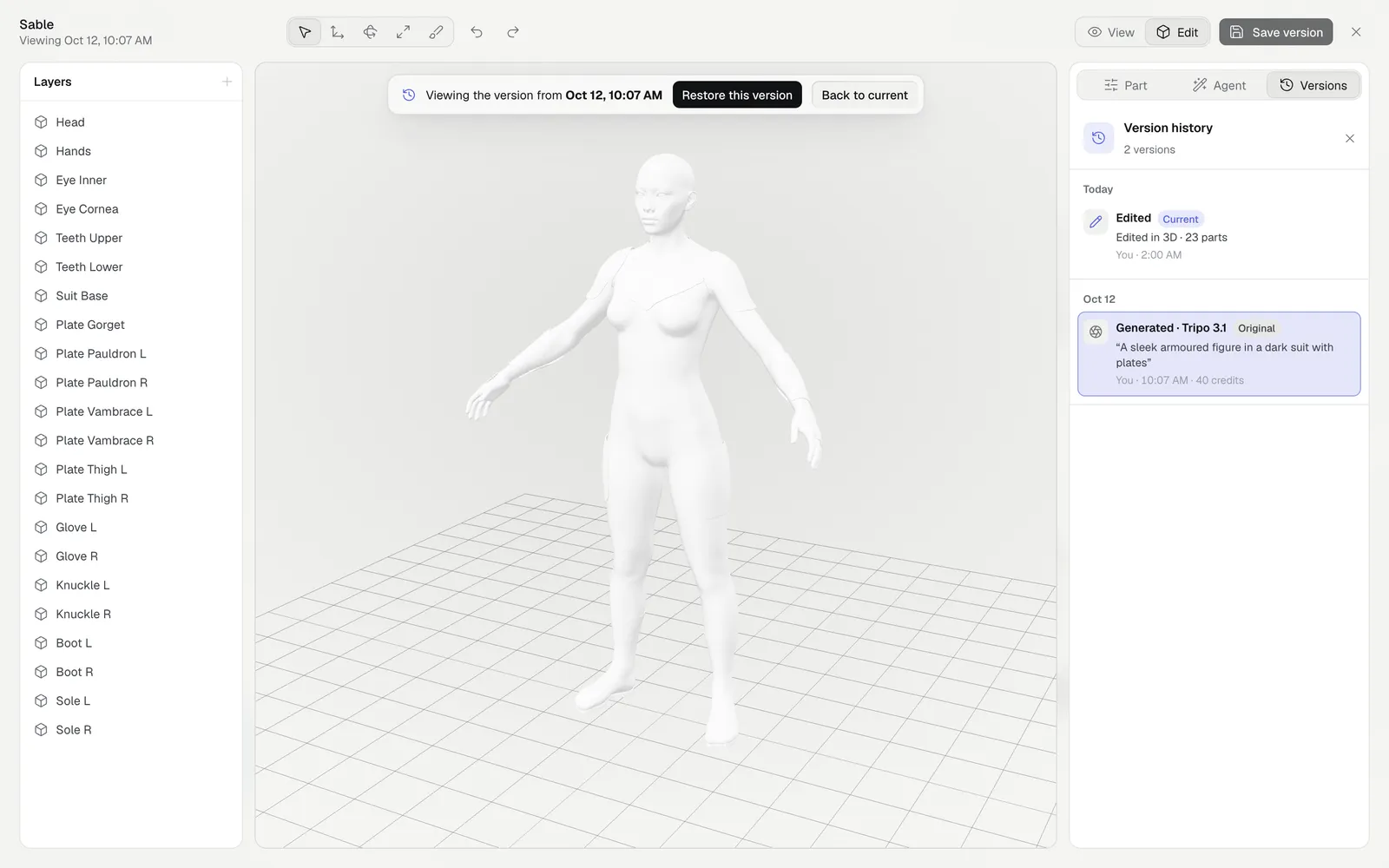Select the Plate Vambrace L layer

coord(131,411)
